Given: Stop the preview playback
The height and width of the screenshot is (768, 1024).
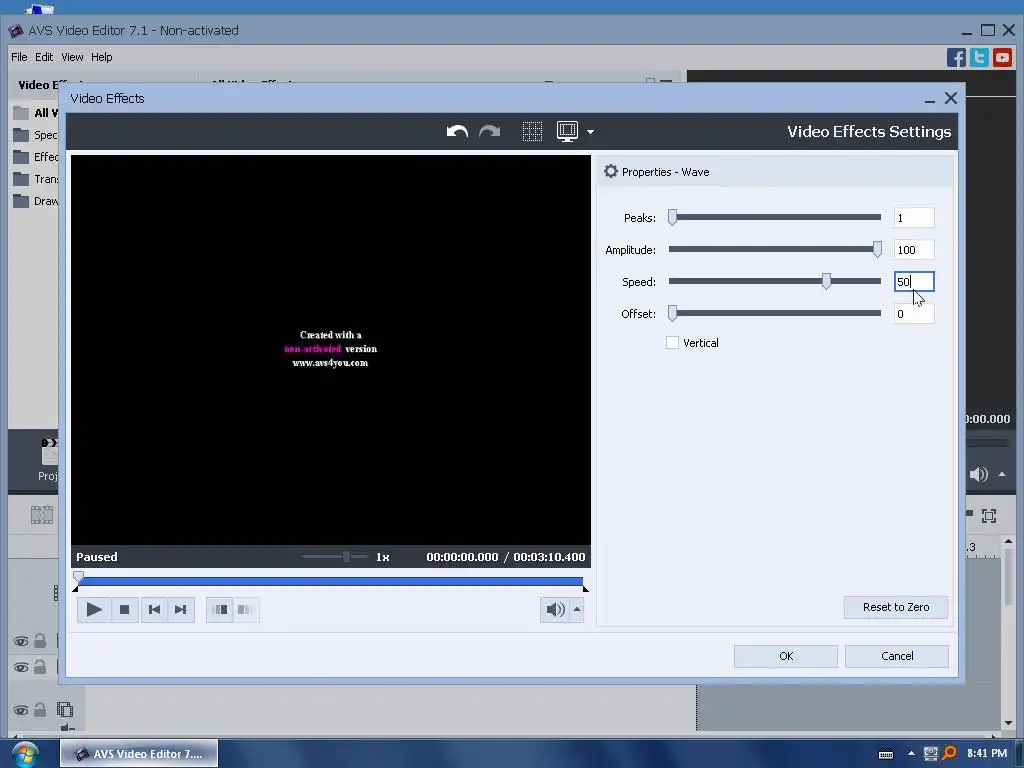Looking at the screenshot, I should coord(124,609).
